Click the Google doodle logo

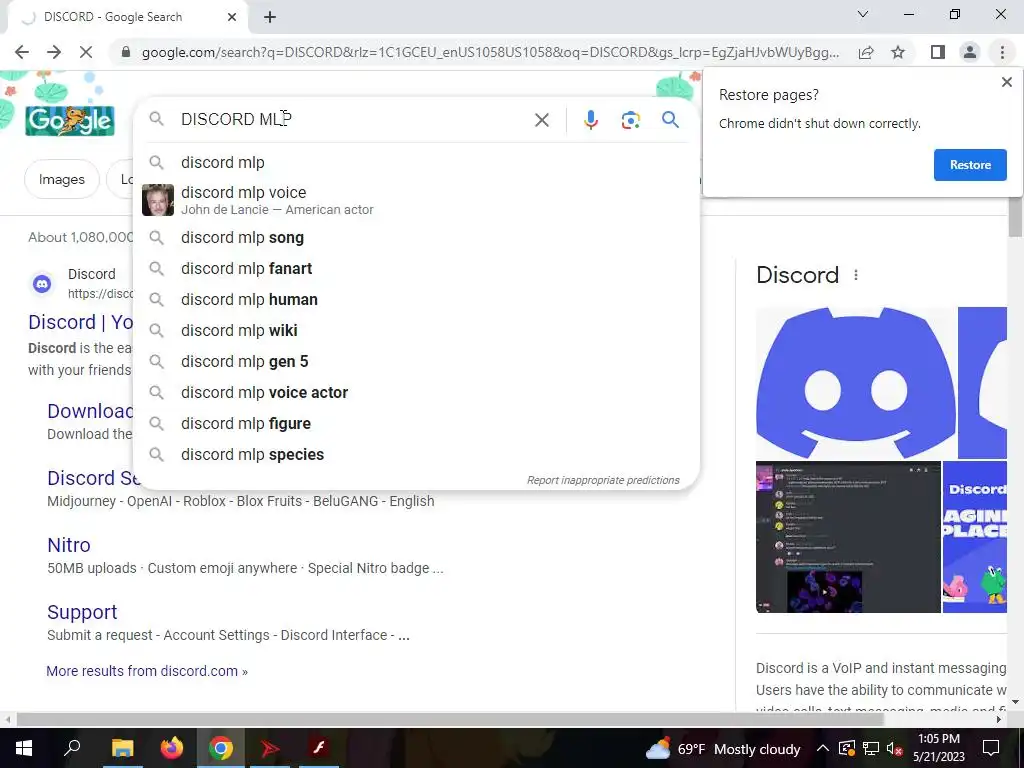pos(70,120)
